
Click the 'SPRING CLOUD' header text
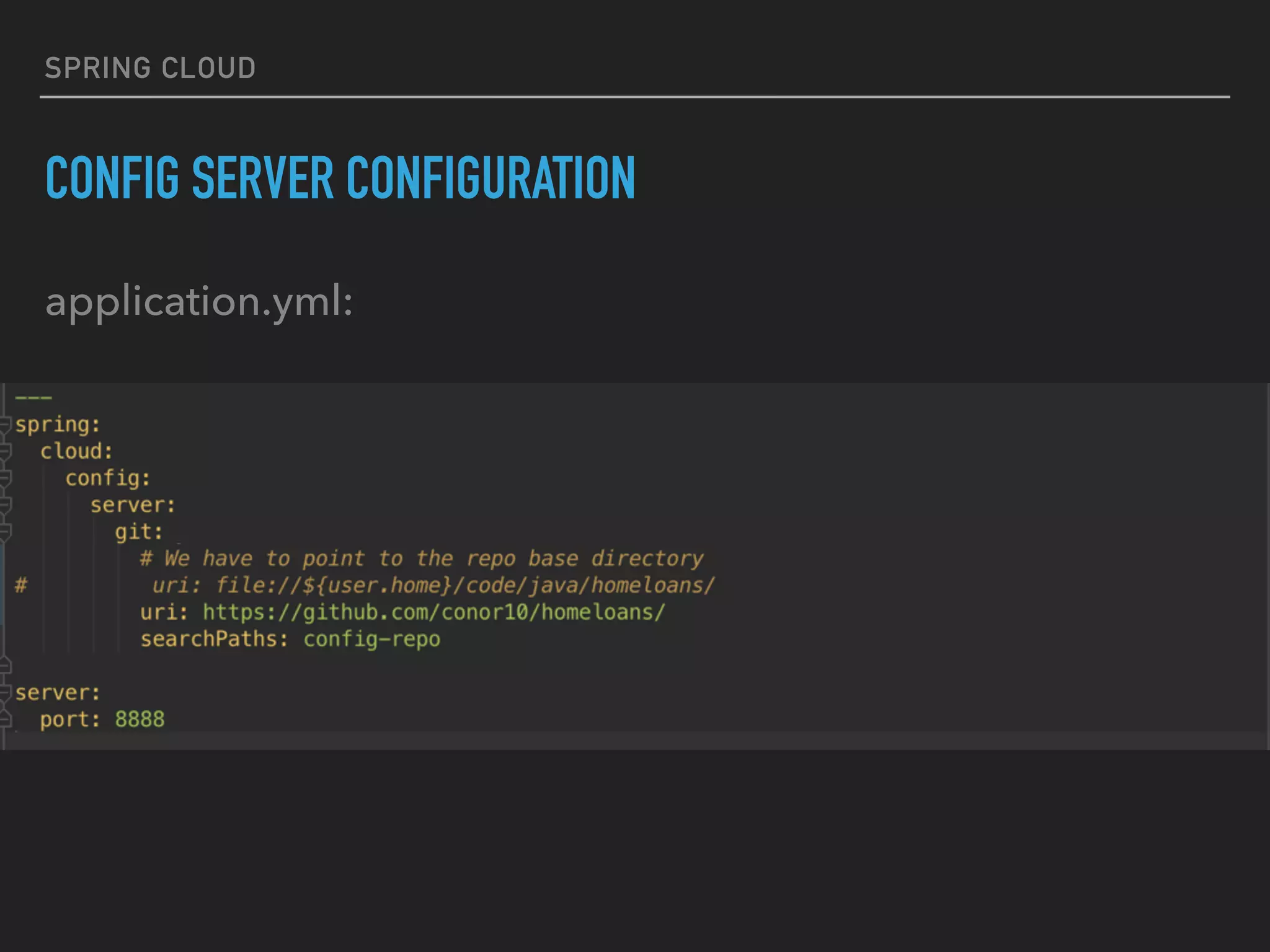[x=150, y=68]
